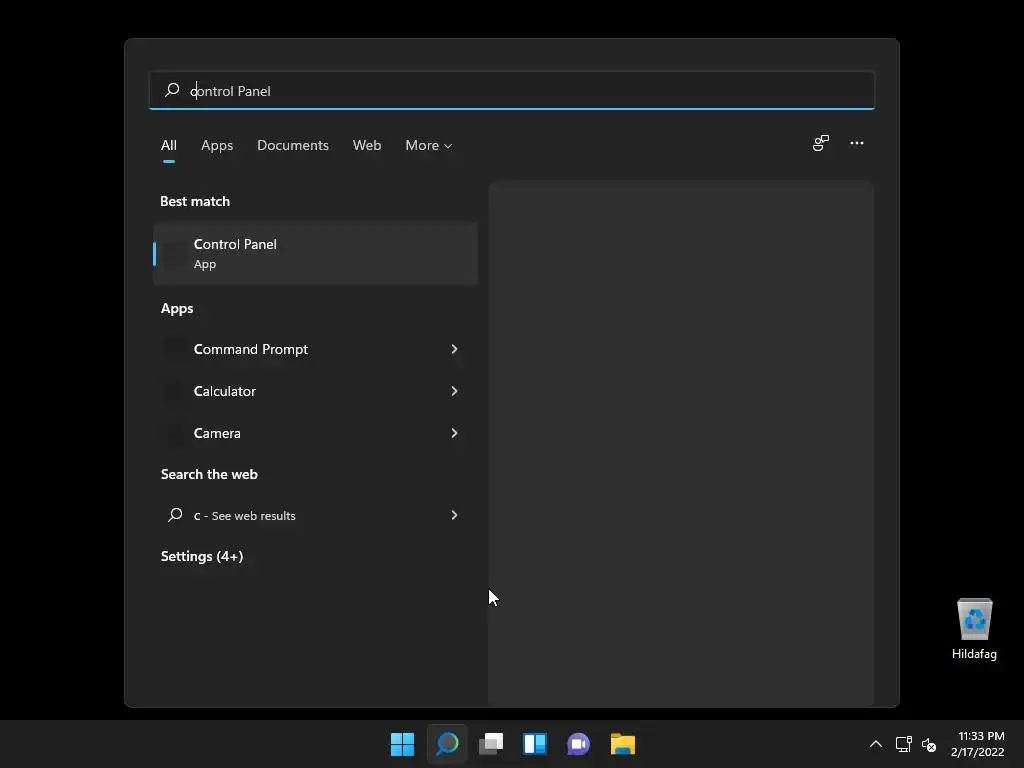Viewport: 1024px width, 768px height.
Task: Expand Camera result details arrow
Action: (x=454, y=433)
